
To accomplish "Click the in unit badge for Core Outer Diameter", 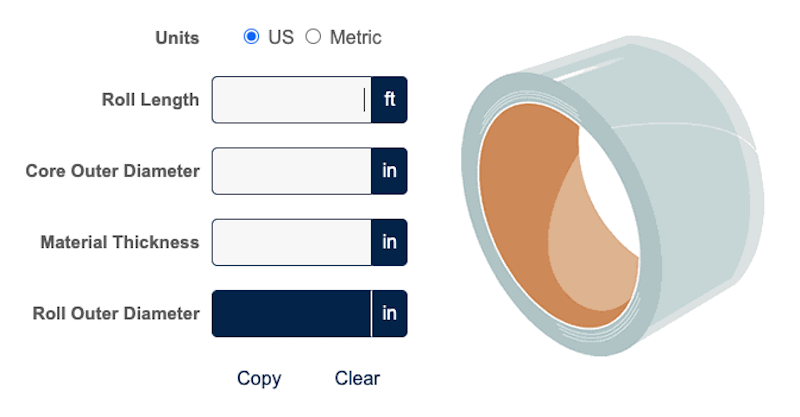I will coord(389,171).
